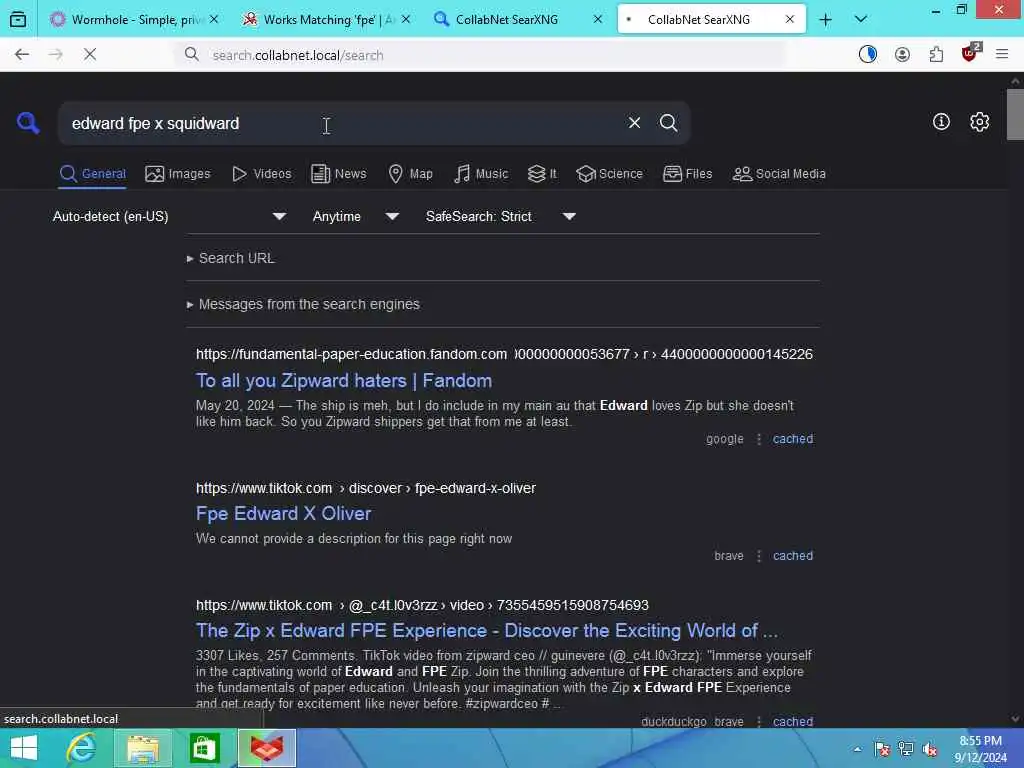Click the active red browser taskbar icon
This screenshot has width=1024, height=768.
267,748
